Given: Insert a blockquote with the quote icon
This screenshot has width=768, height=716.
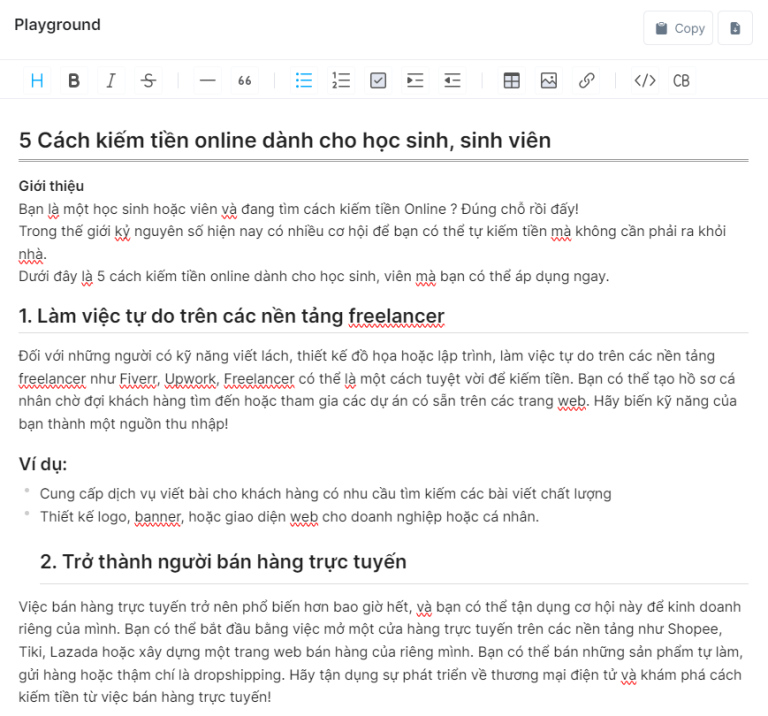Looking at the screenshot, I should (x=245, y=80).
